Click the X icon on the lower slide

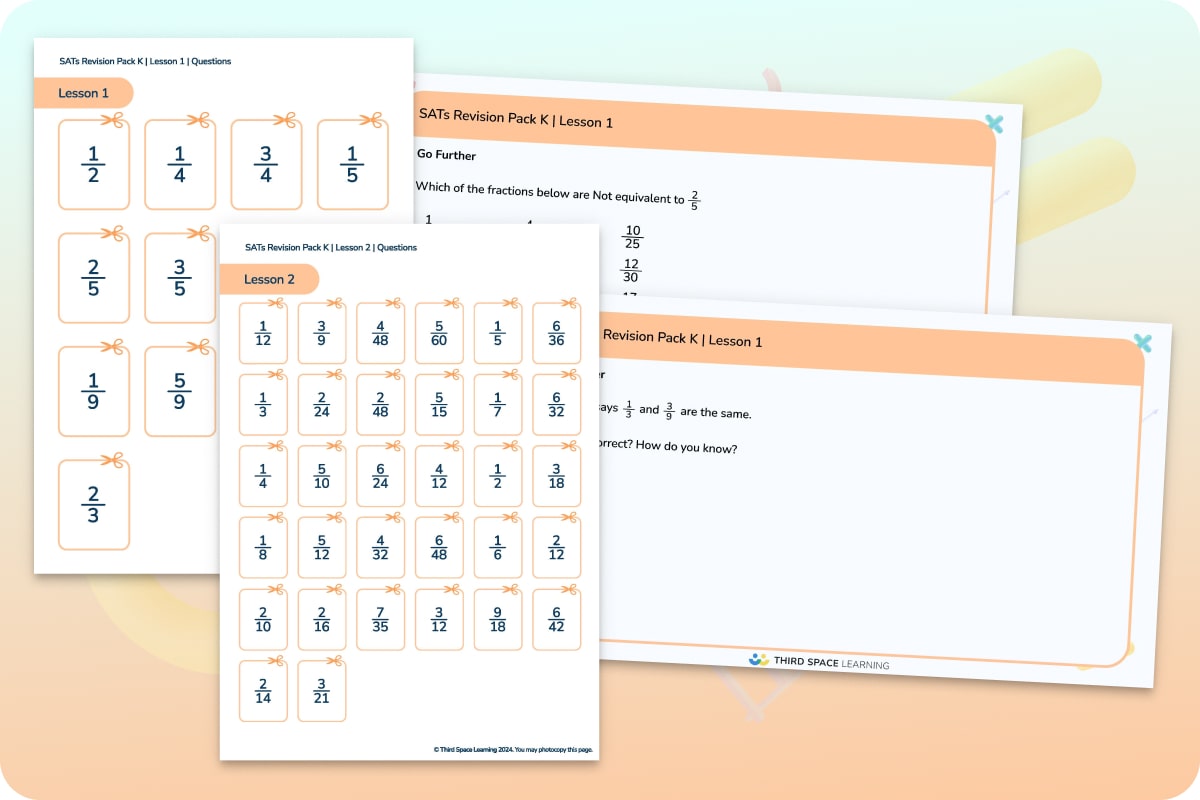[1143, 343]
